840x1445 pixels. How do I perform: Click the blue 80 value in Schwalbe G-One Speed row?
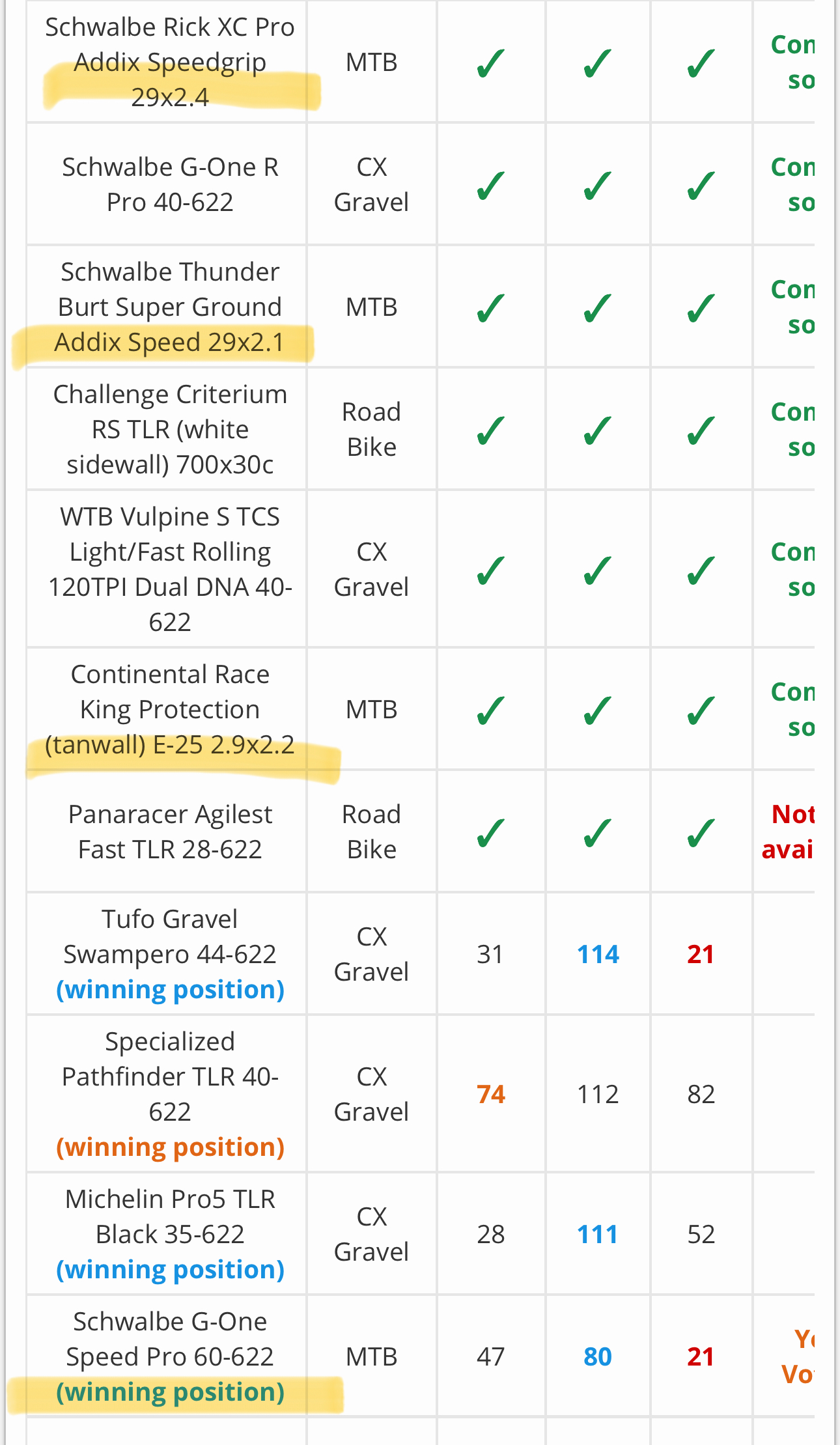click(597, 1357)
